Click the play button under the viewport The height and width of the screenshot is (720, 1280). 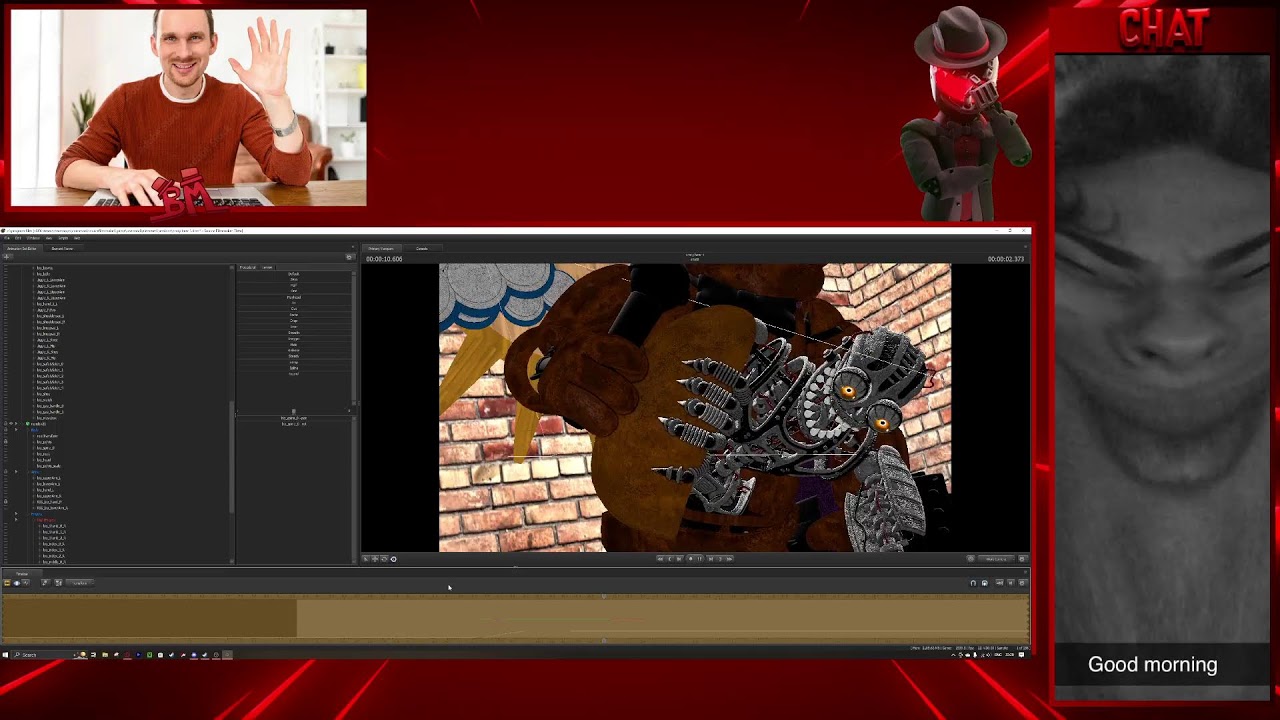700,559
